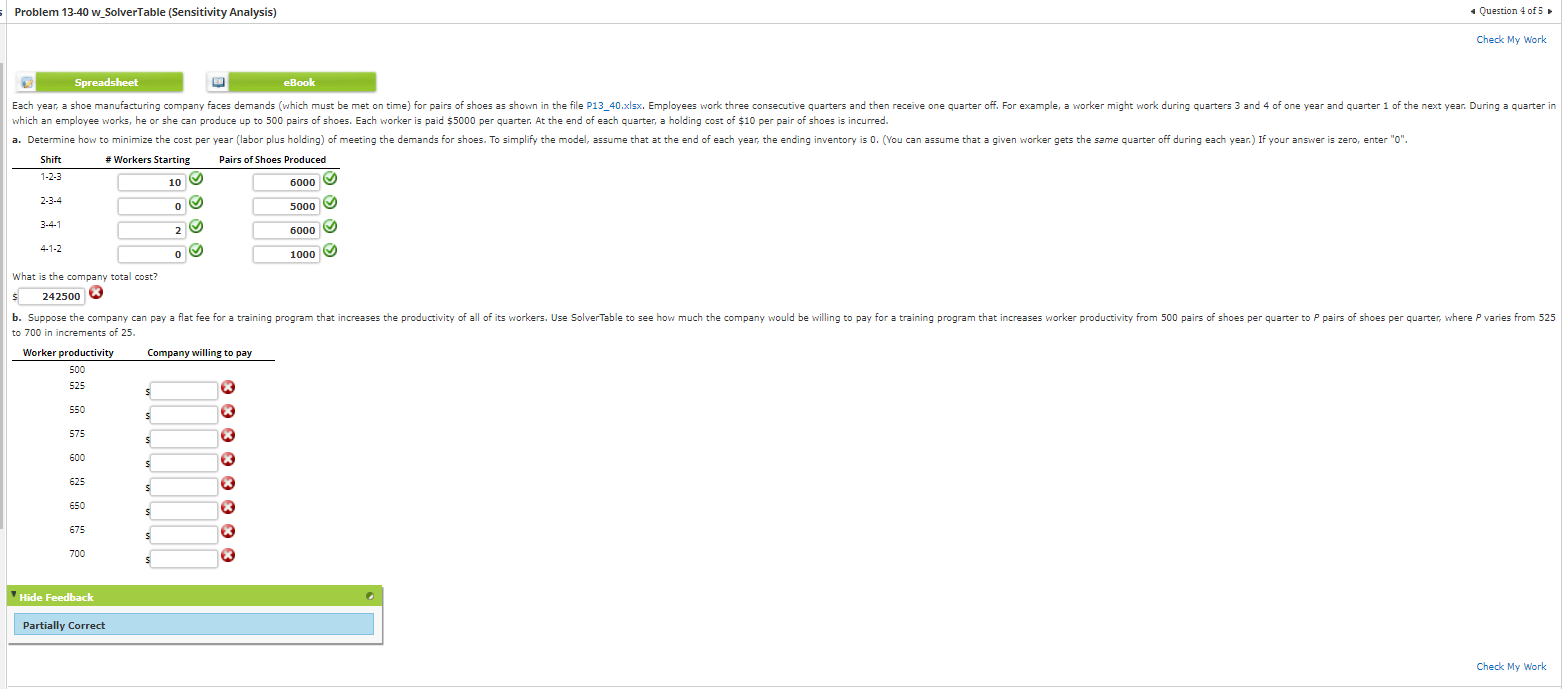The image size is (1564, 689).
Task: Click the workers starting field for shift 3-4-1
Action: pyautogui.click(x=151, y=230)
